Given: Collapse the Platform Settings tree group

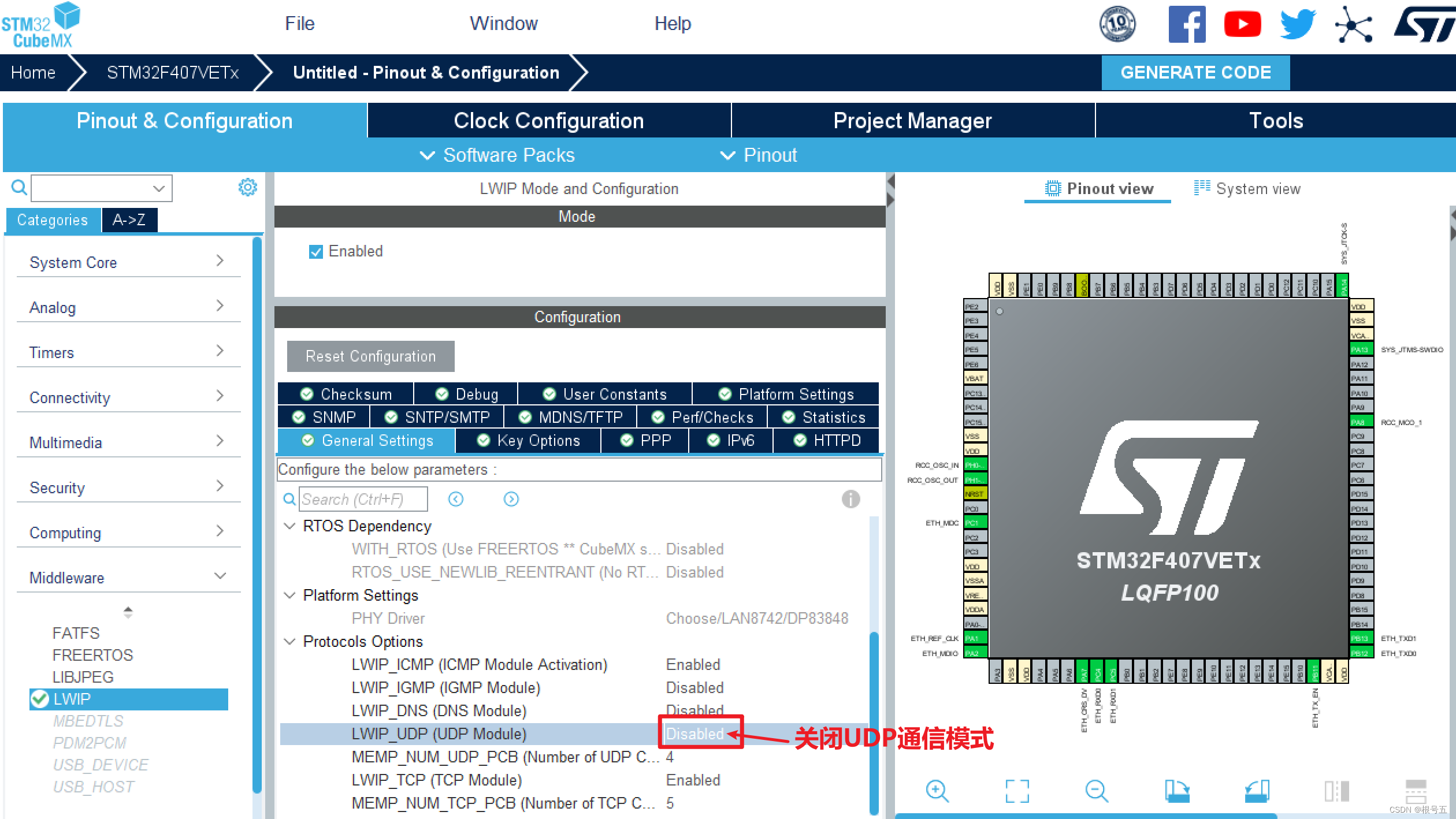Looking at the screenshot, I should pos(290,595).
